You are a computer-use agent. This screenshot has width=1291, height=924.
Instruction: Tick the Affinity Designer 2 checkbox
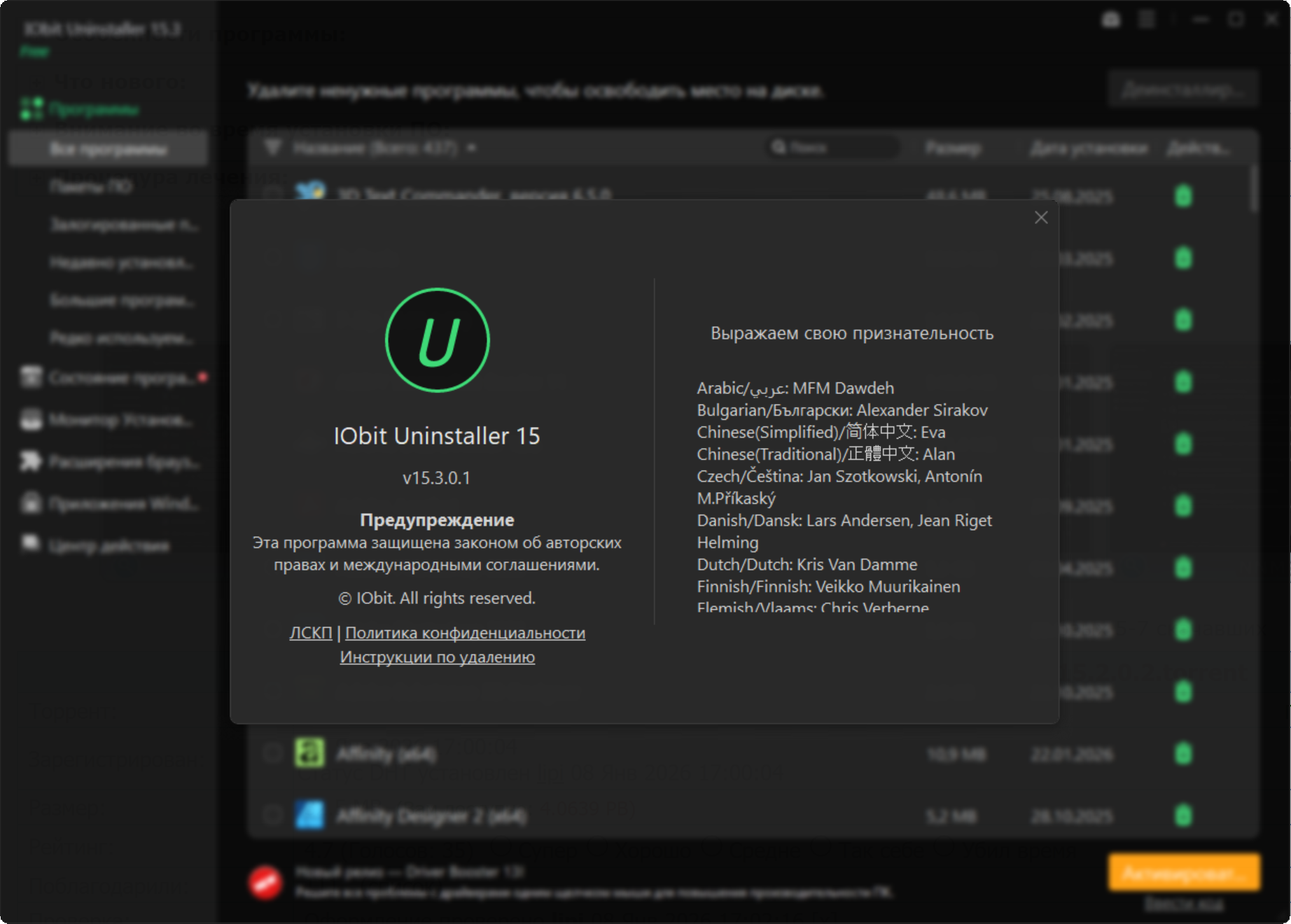[x=272, y=815]
